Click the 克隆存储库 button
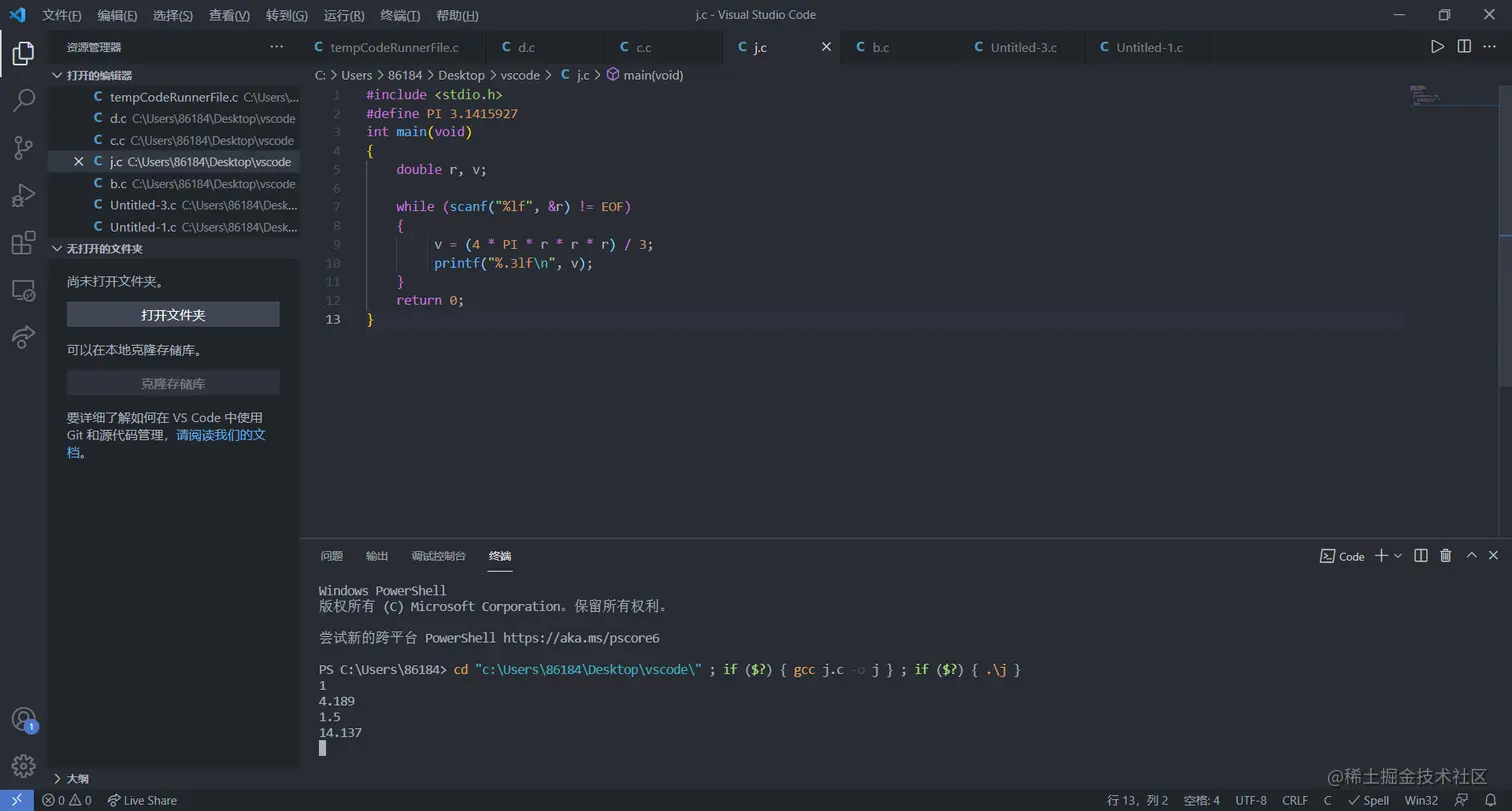This screenshot has width=1512, height=811. [x=173, y=384]
